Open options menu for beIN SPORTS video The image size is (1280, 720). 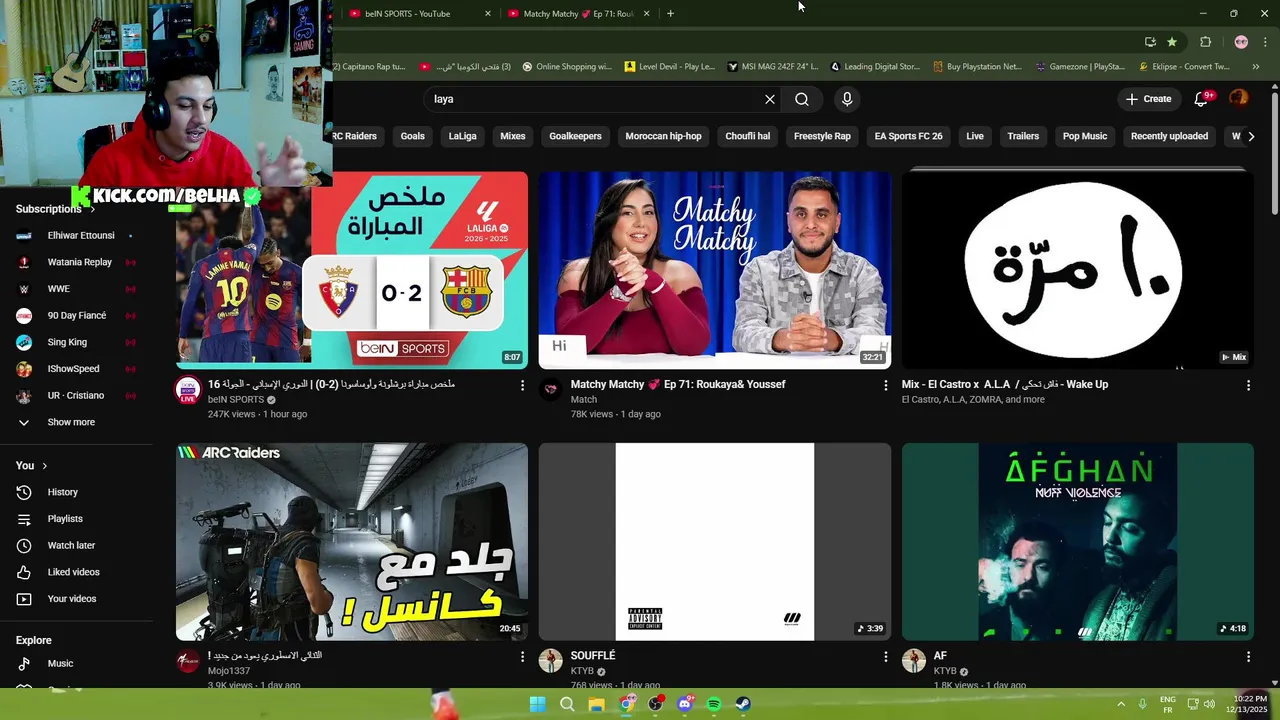(x=522, y=385)
